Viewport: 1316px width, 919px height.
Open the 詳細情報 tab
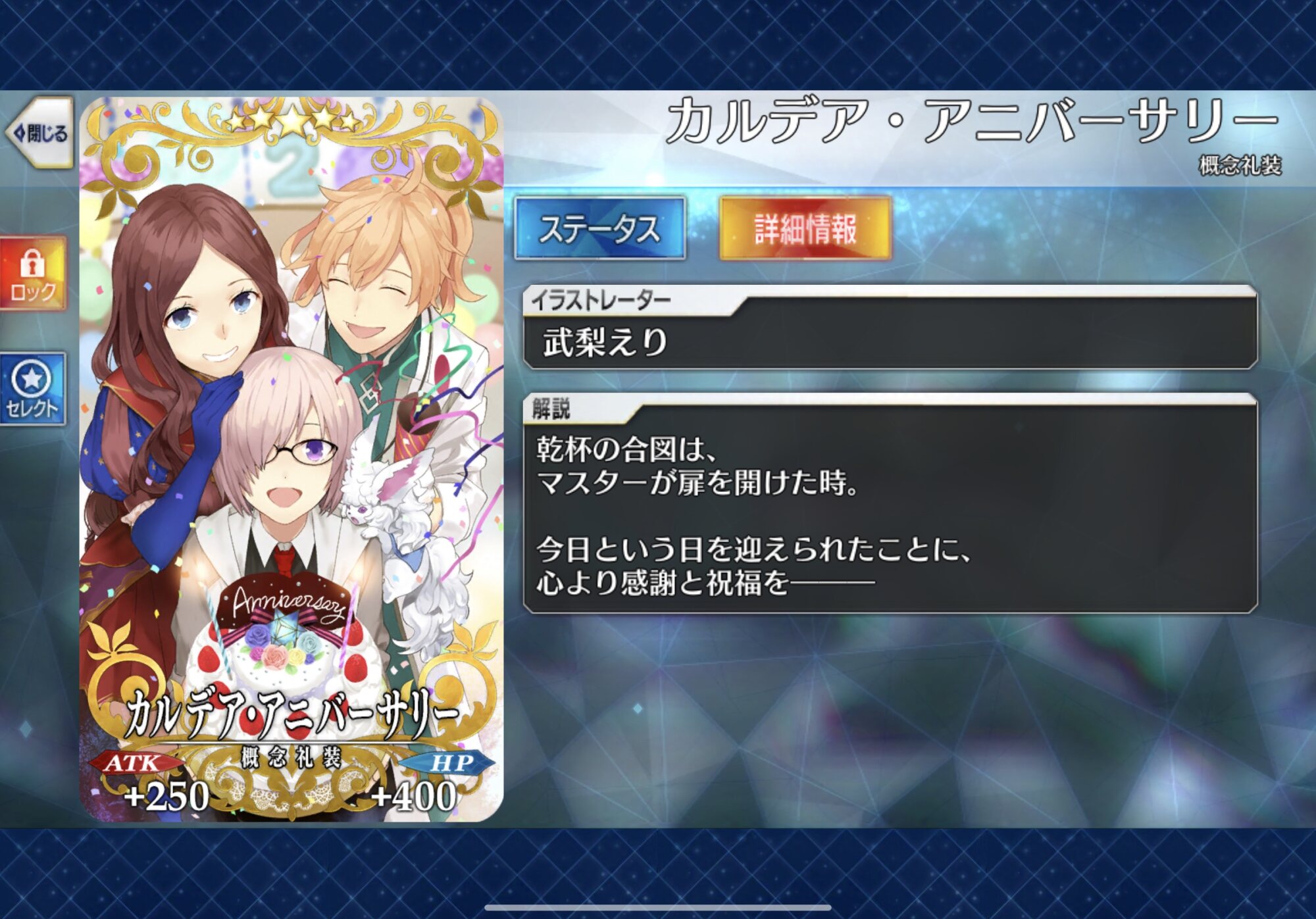point(805,228)
